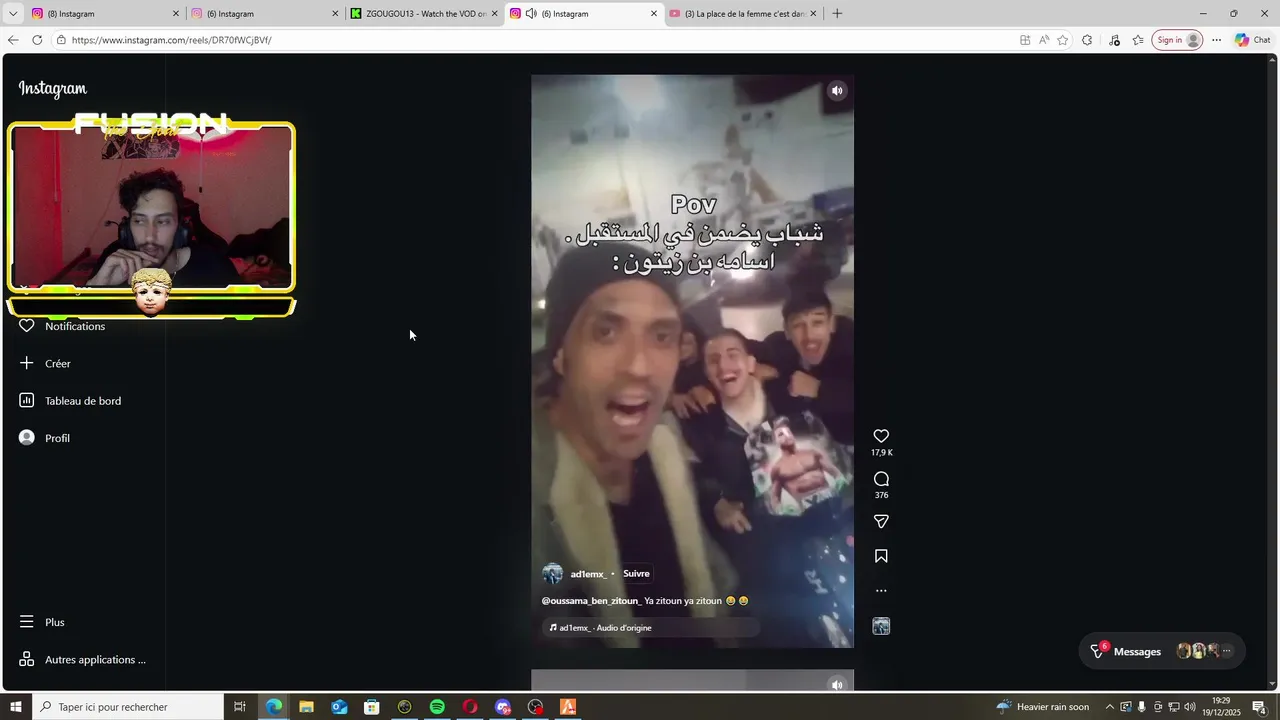Mute the tab using its speaker icon

click(531, 14)
